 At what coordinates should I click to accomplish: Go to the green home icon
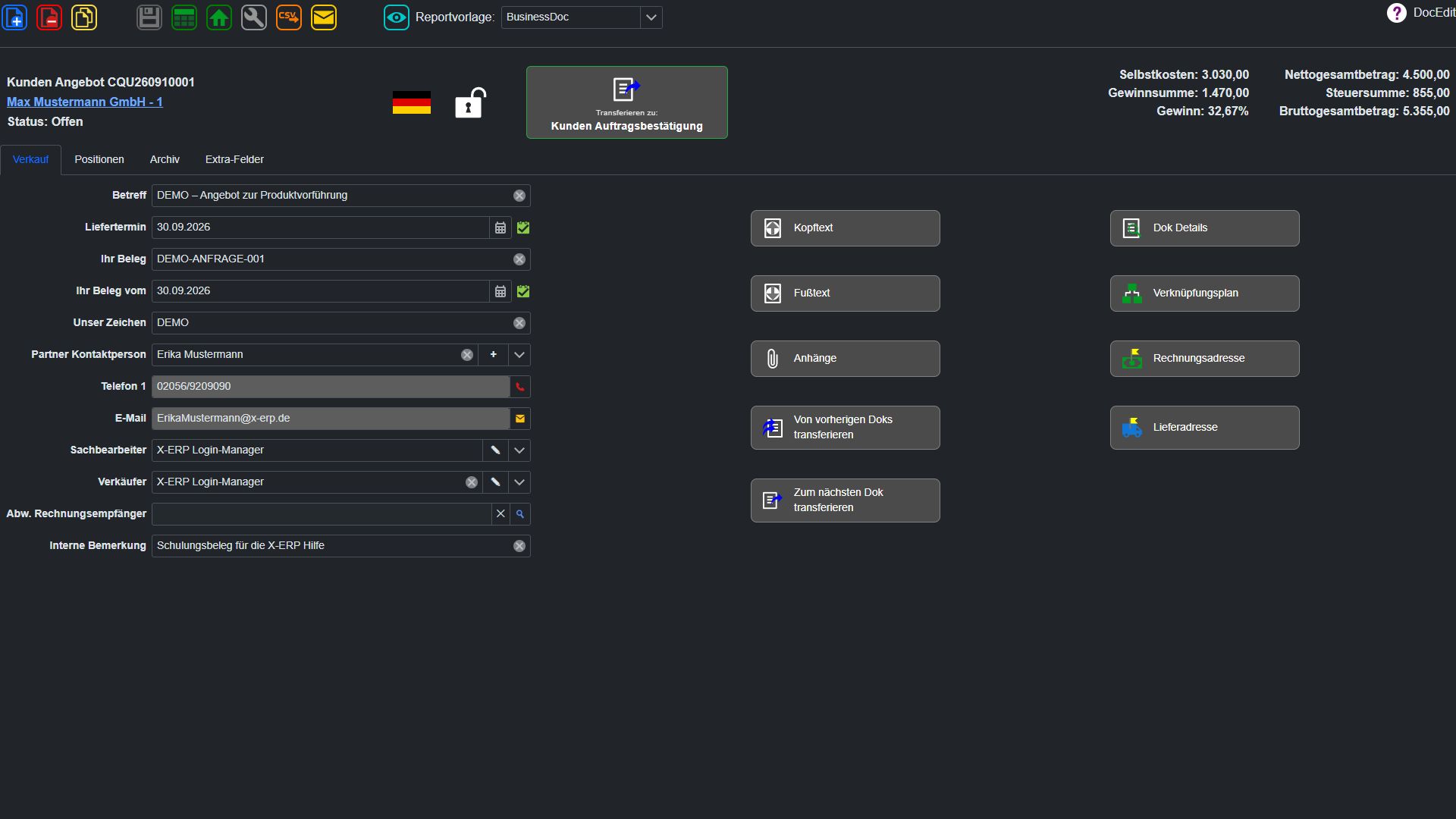[219, 17]
